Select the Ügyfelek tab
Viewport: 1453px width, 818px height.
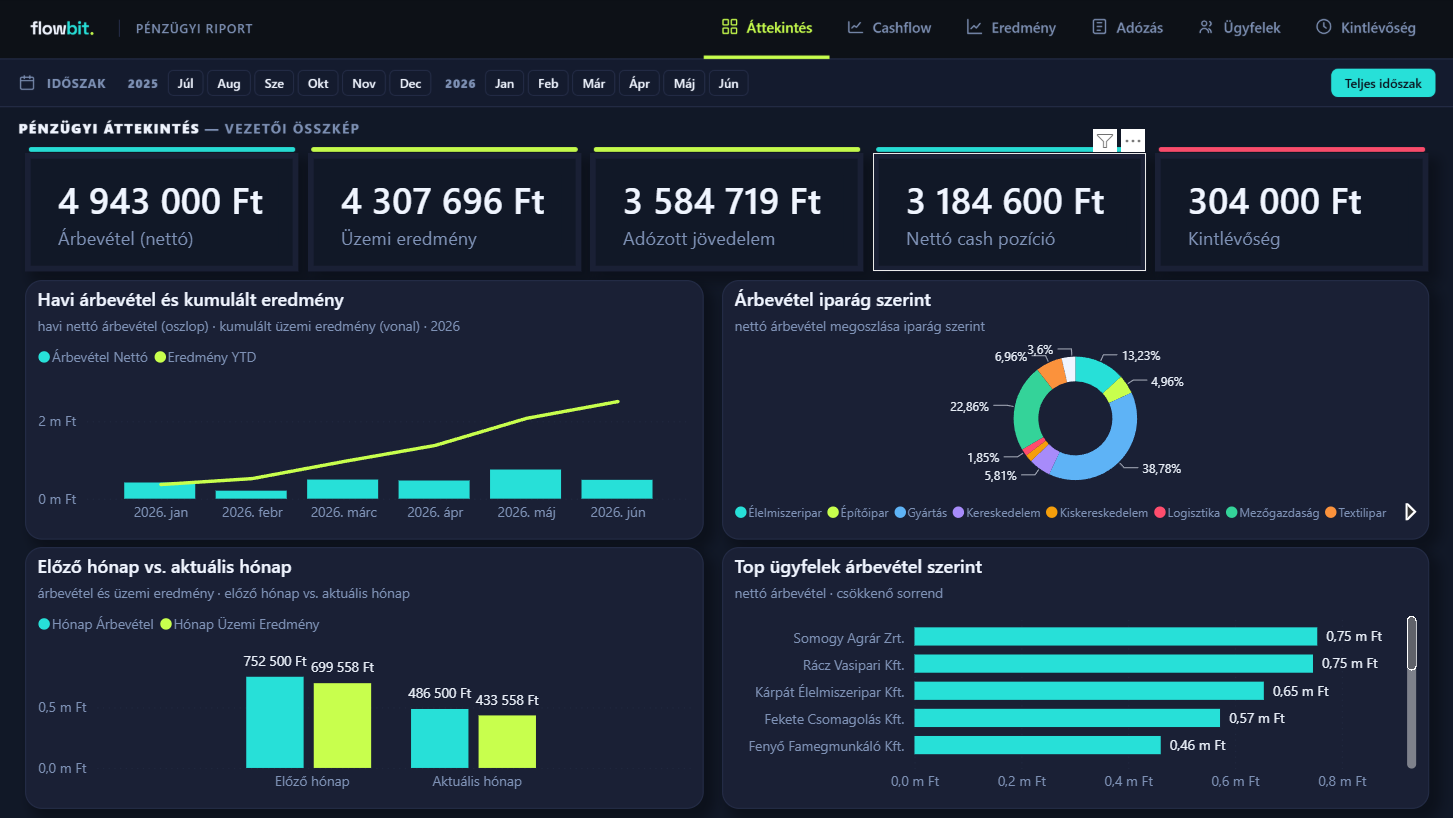coord(1239,28)
